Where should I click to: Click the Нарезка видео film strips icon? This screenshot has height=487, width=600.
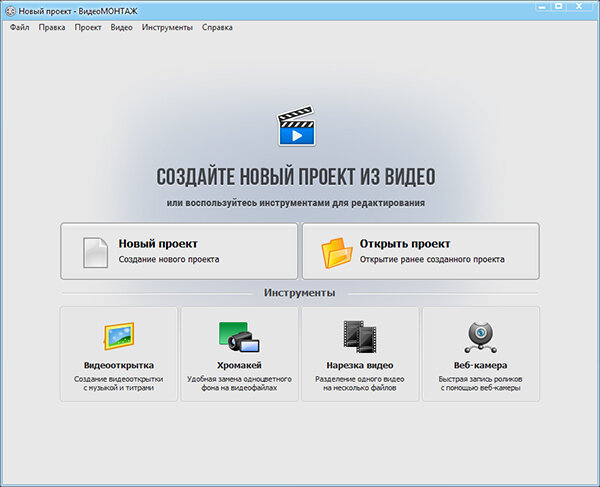point(360,337)
